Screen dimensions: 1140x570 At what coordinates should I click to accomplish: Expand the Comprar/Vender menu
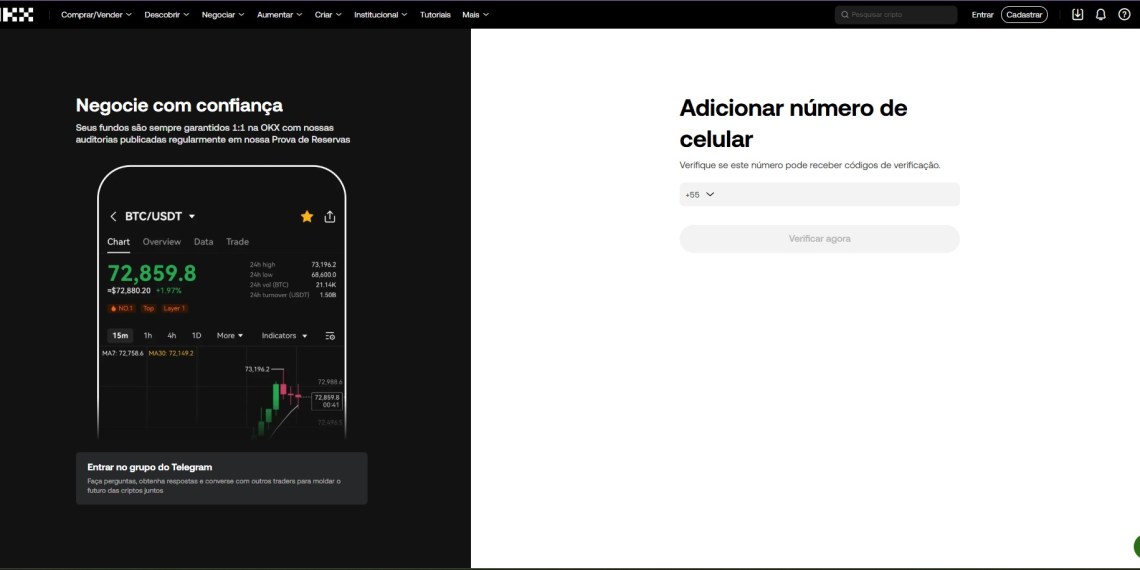(x=96, y=15)
